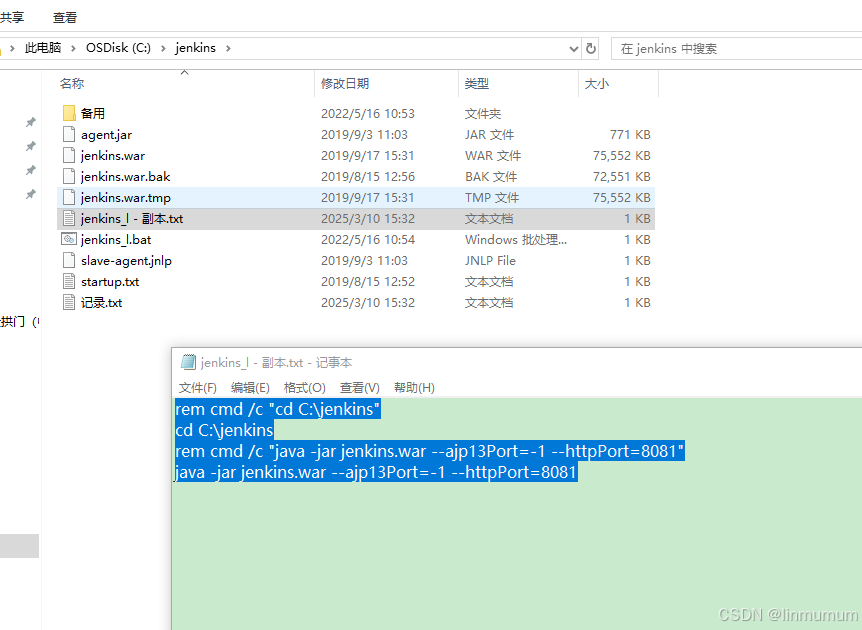
Task: Select file name slave-agent.jnlp
Action: point(126,261)
